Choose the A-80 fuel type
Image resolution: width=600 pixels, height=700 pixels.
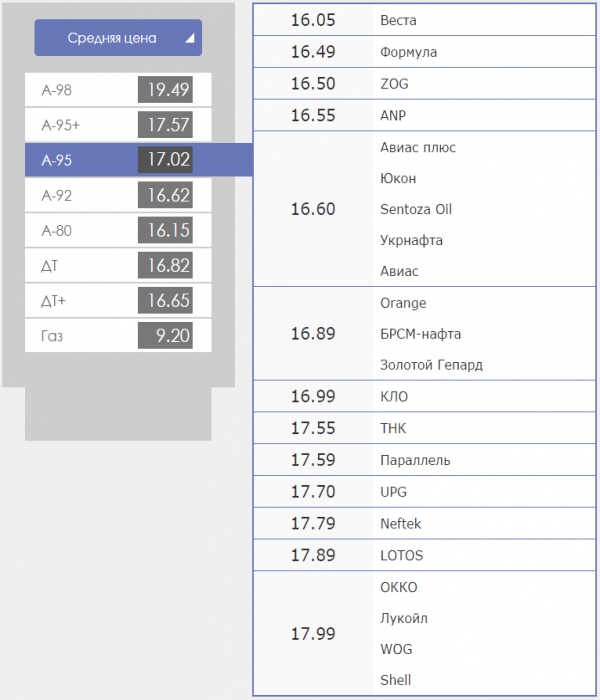tap(118, 230)
